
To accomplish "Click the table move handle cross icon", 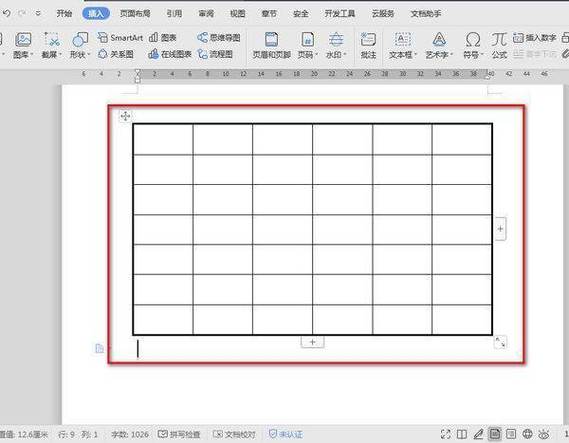I will 125,116.
